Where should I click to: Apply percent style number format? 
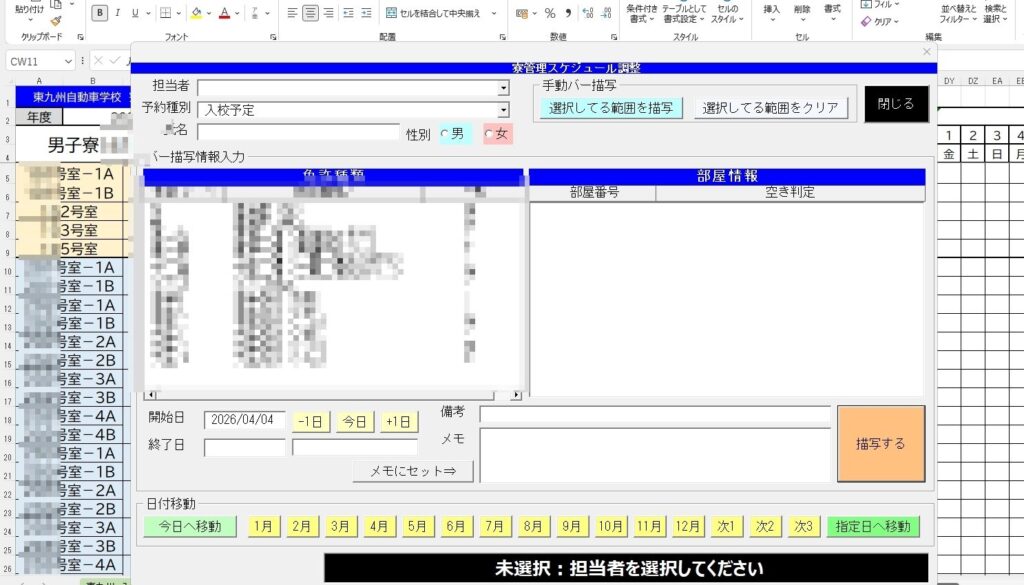click(549, 13)
